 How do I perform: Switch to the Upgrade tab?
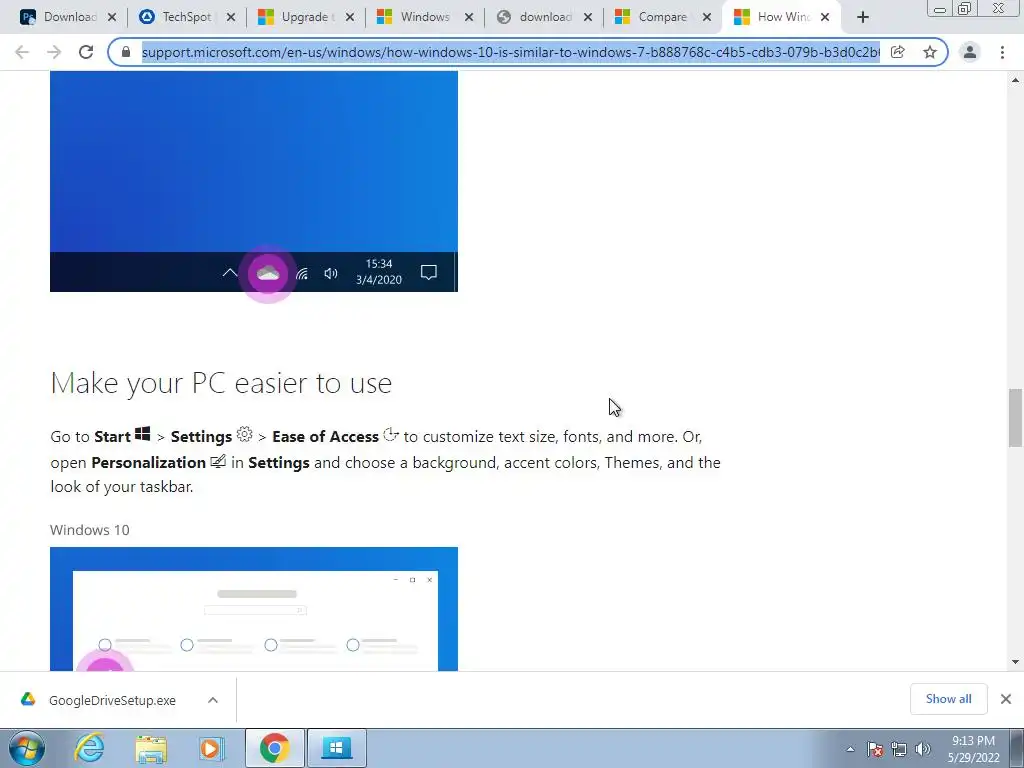click(x=295, y=17)
